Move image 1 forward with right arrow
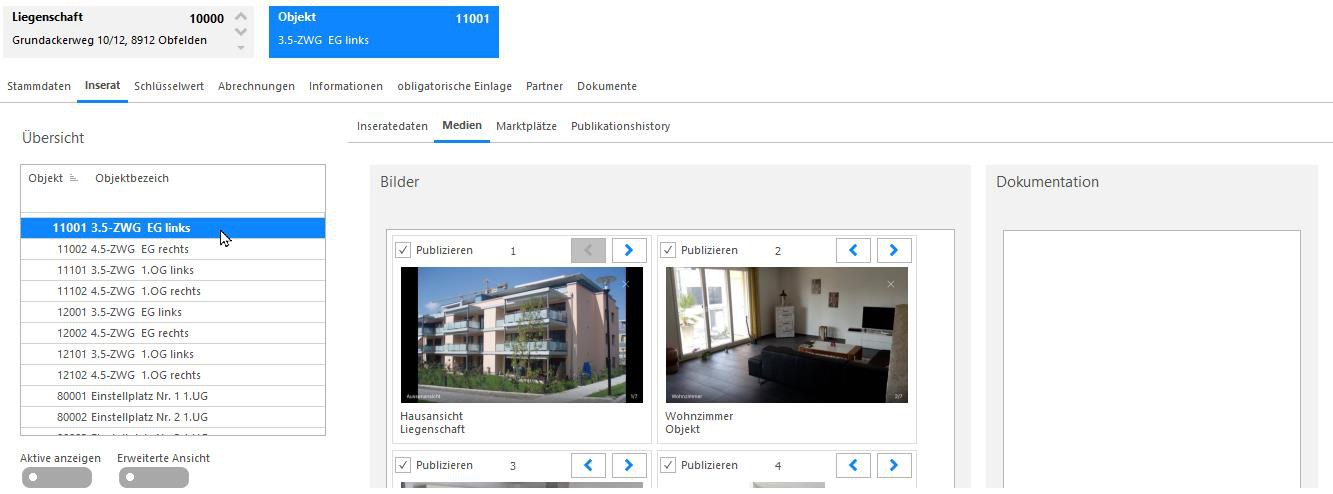Viewport: 1333px width, 494px height. point(629,250)
